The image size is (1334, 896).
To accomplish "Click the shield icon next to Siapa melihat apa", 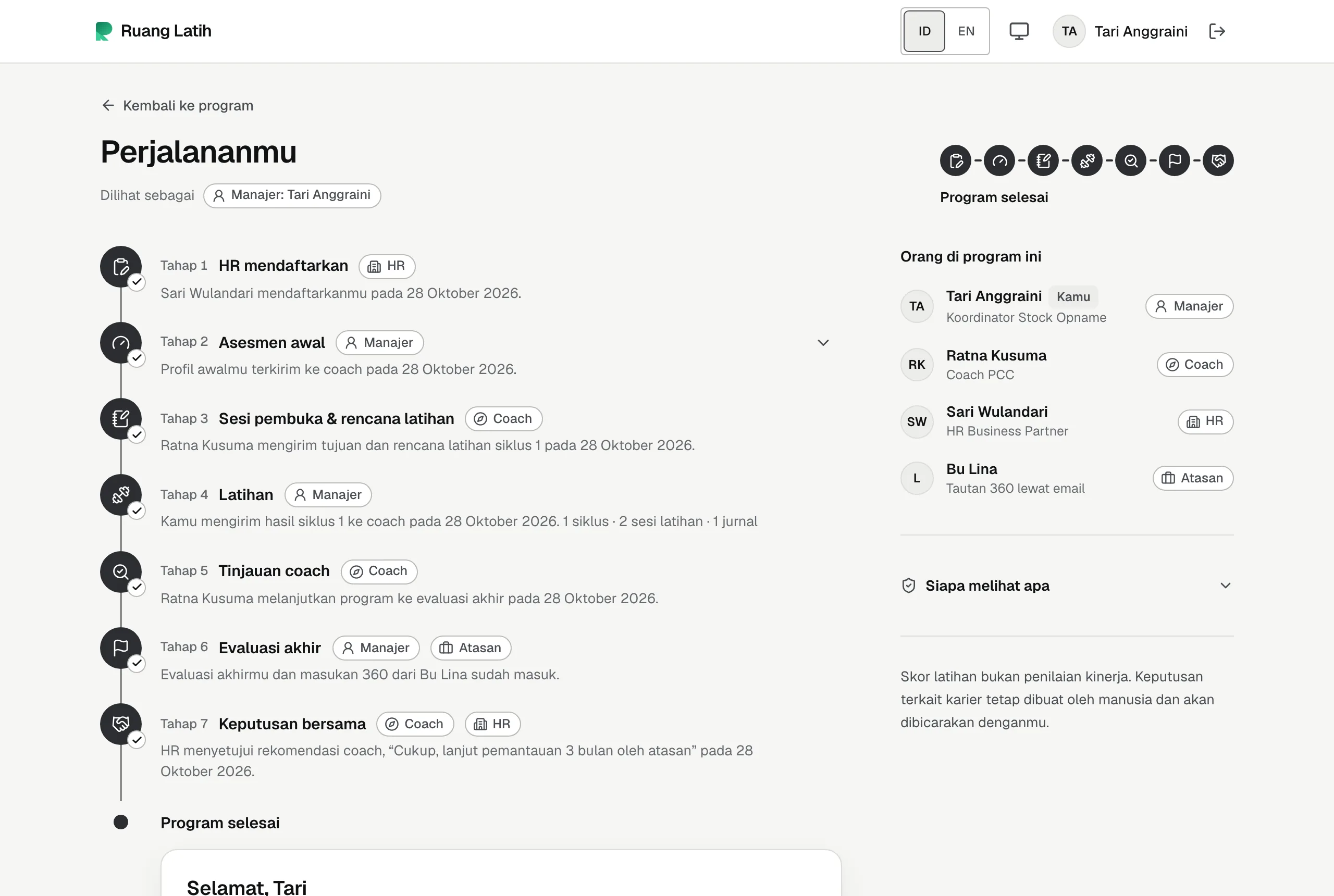I will (x=909, y=586).
